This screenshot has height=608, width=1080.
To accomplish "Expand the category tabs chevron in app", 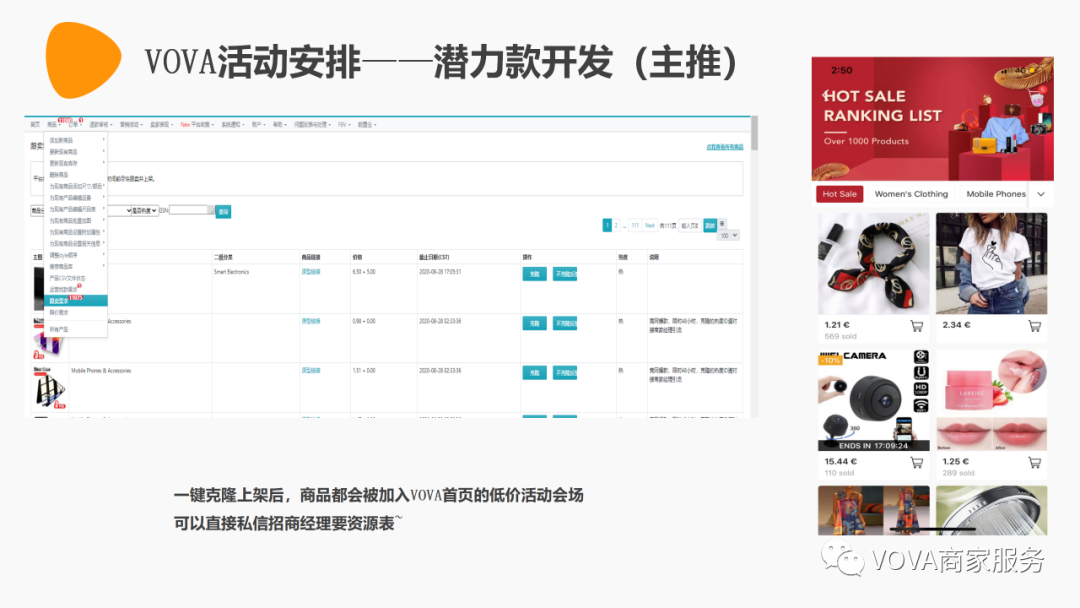I will pyautogui.click(x=1041, y=194).
